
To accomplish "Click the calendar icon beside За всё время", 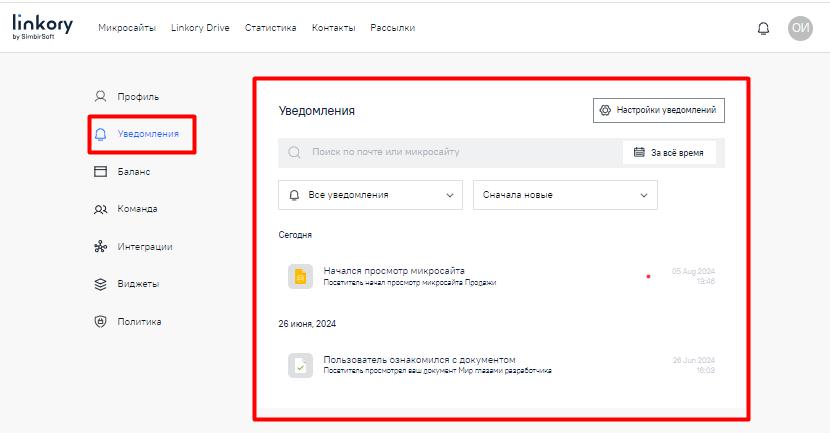I will (639, 152).
